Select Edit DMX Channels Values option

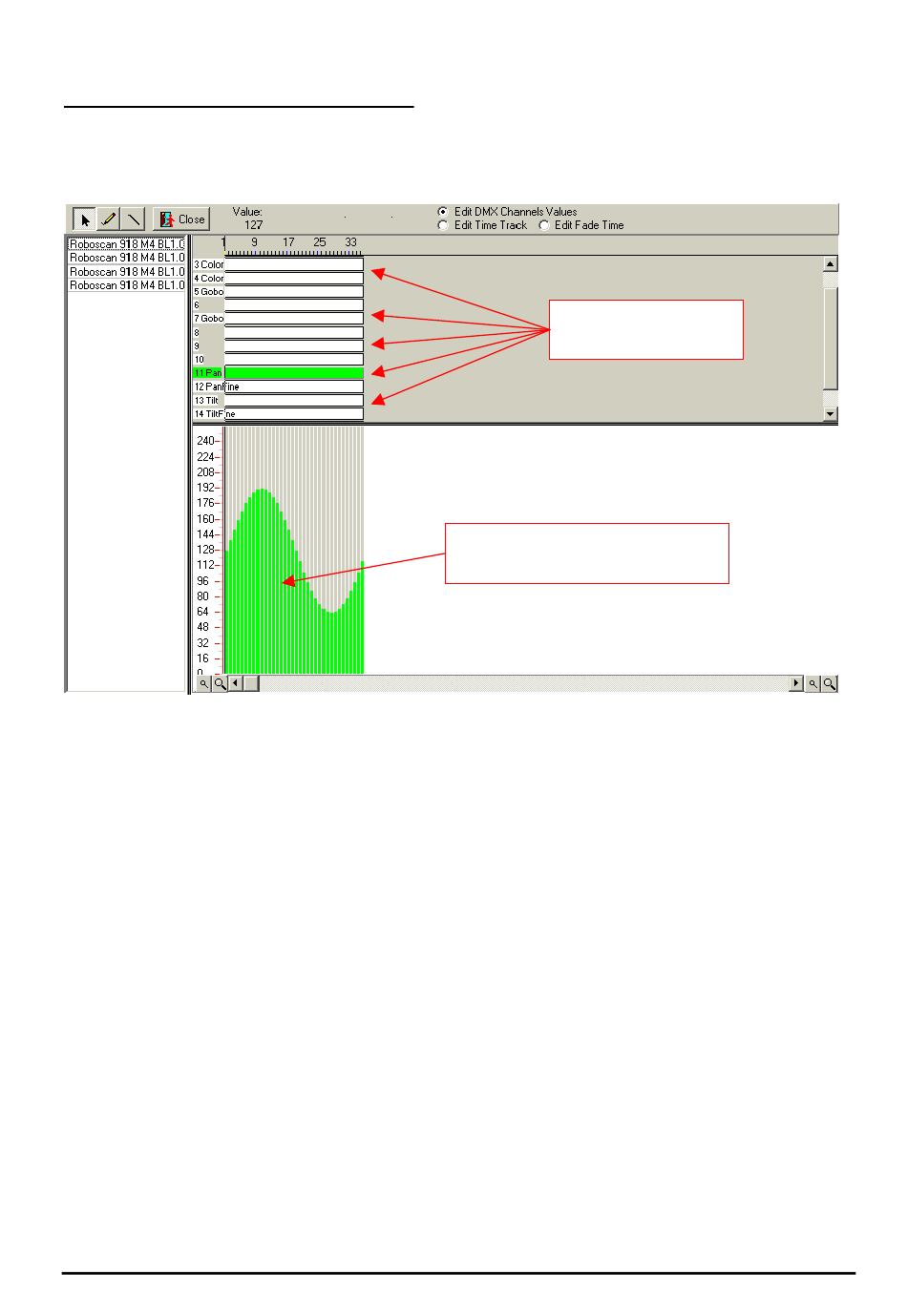(x=507, y=212)
